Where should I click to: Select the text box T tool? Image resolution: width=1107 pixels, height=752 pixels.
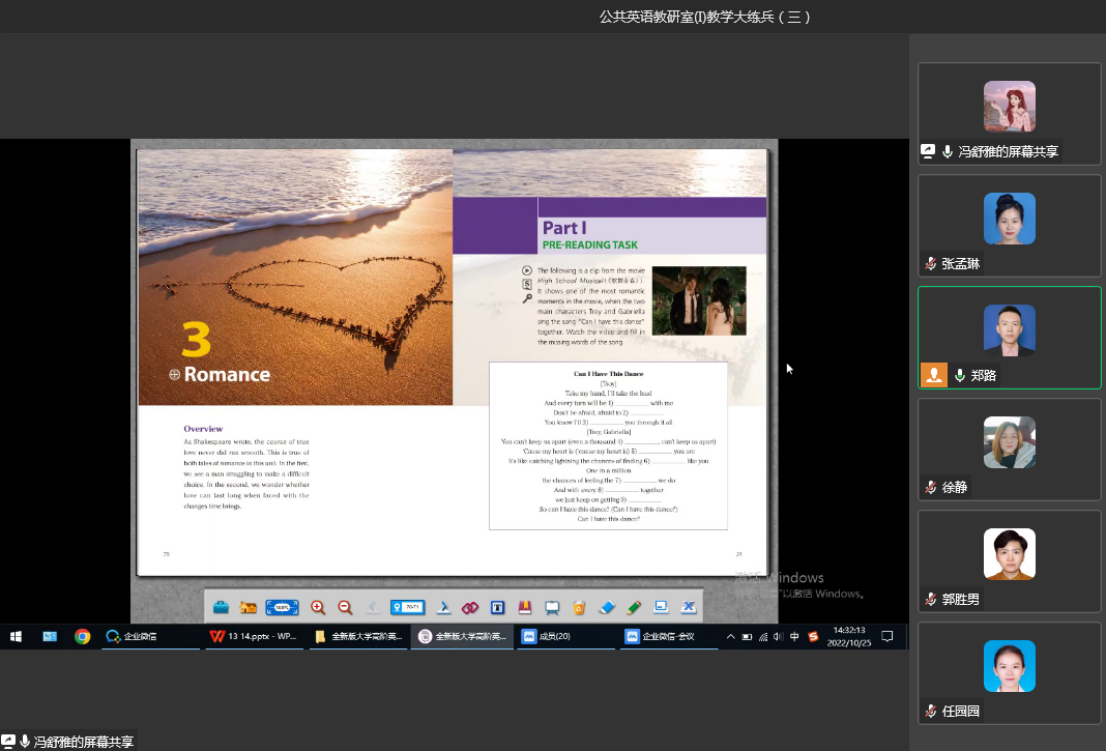click(x=497, y=607)
